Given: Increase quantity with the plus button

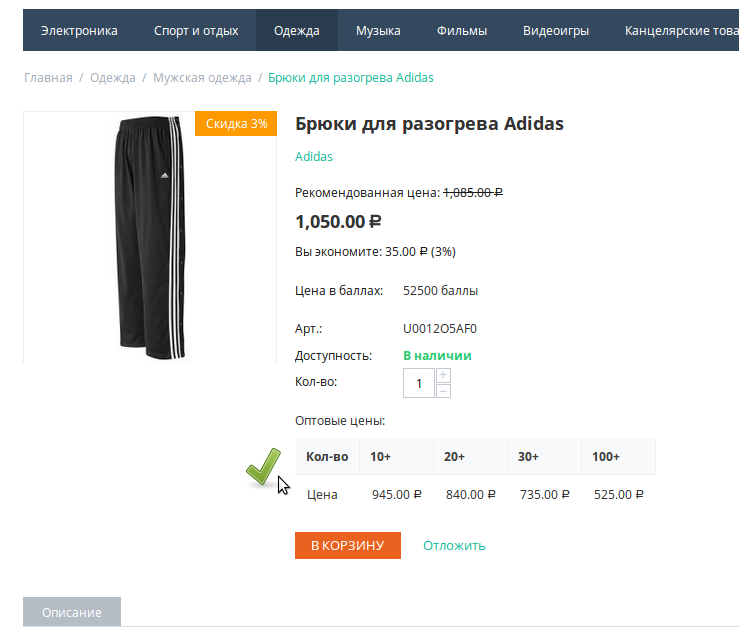Looking at the screenshot, I should click(444, 375).
